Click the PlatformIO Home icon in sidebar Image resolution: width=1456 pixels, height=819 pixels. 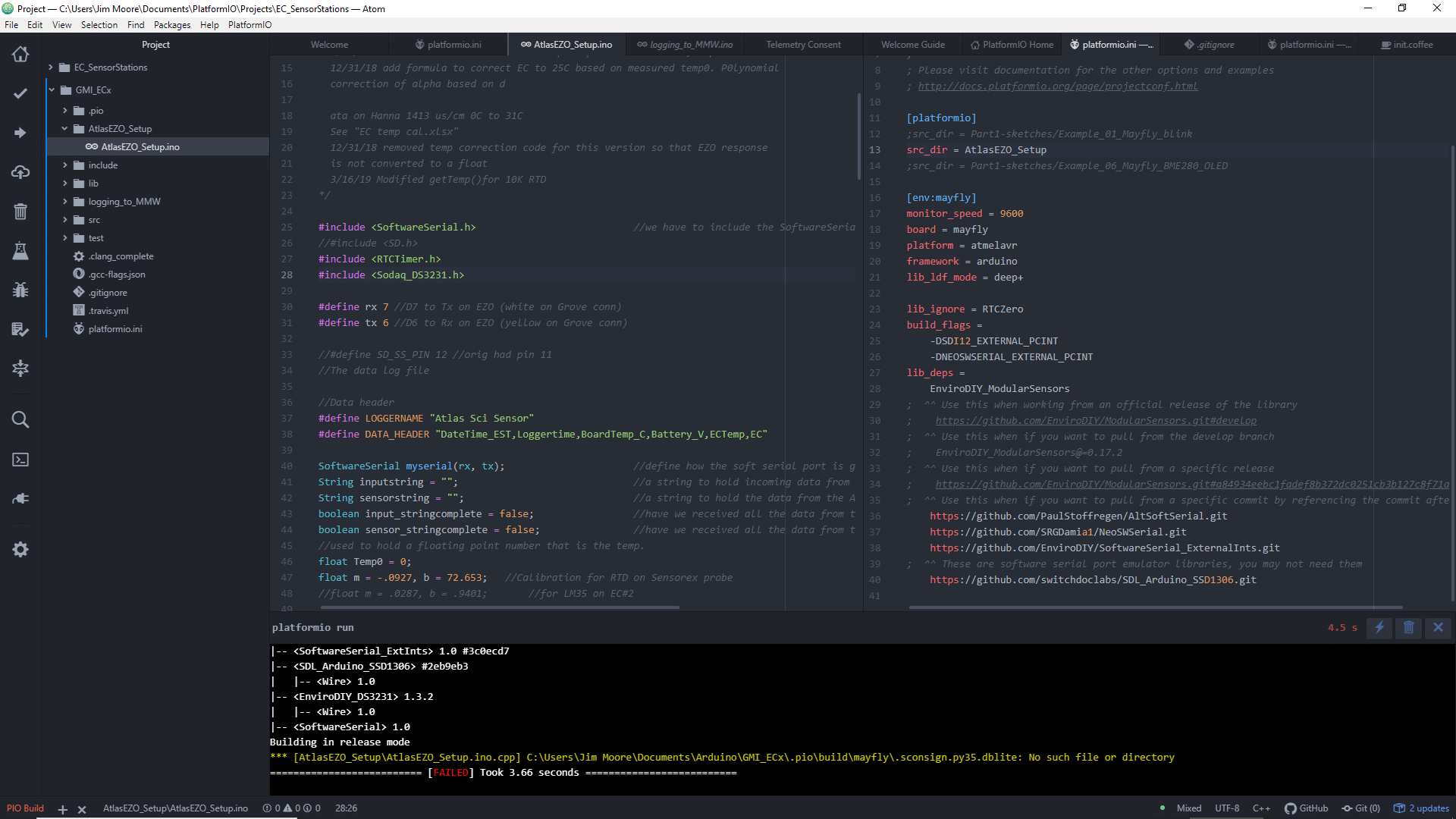pyautogui.click(x=20, y=54)
